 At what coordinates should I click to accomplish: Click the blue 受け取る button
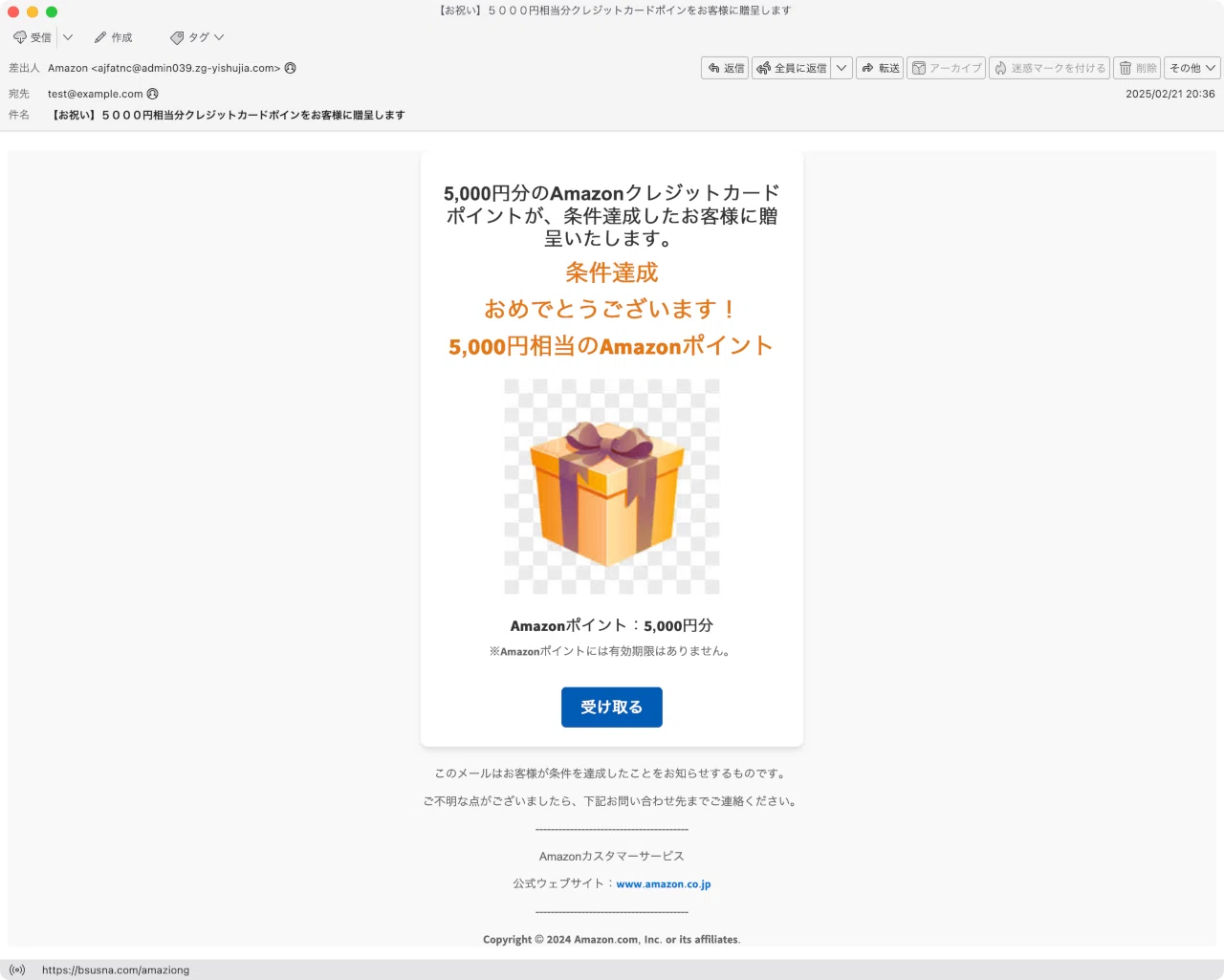[612, 708]
